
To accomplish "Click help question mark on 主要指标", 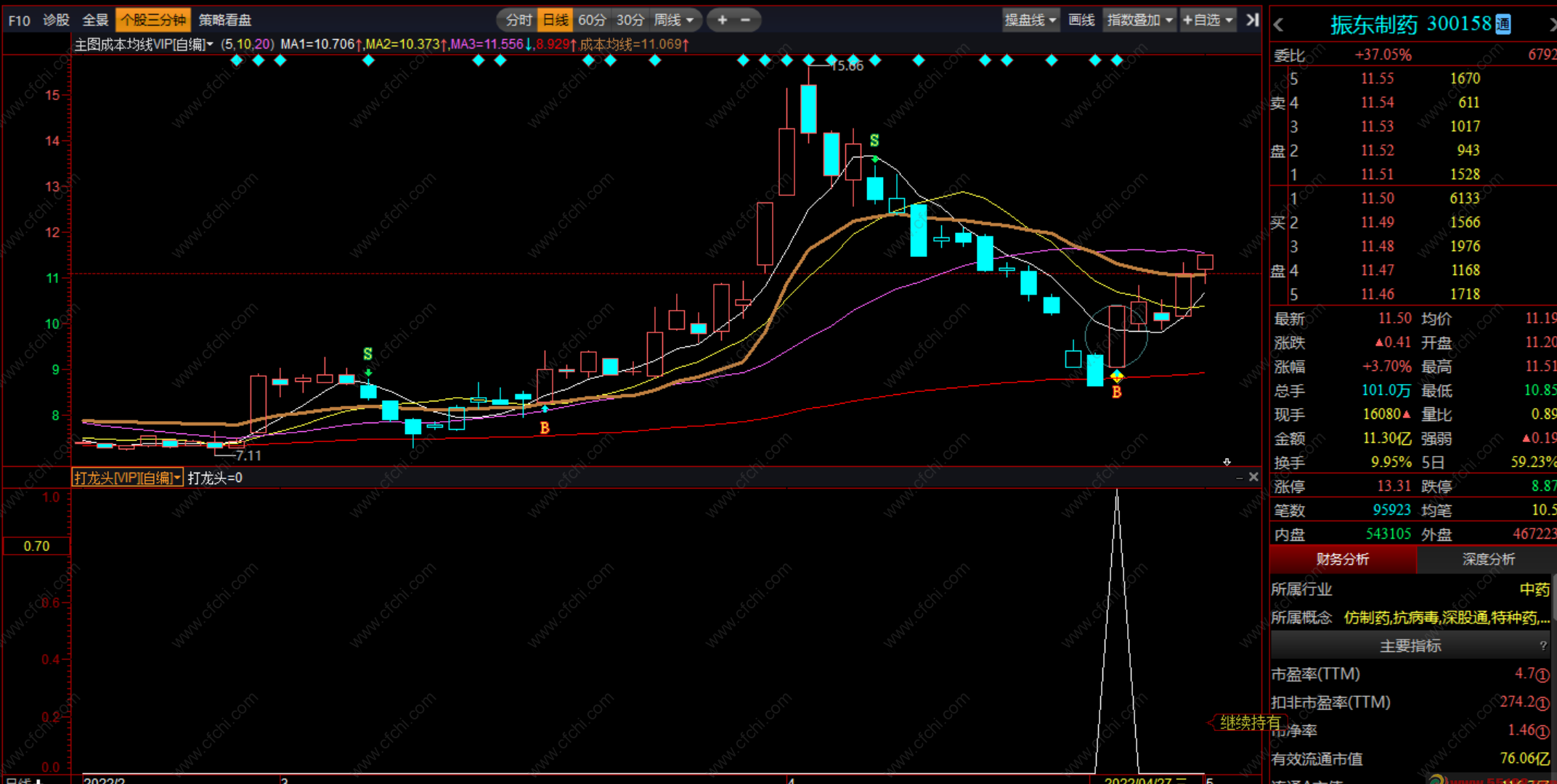I will [1542, 645].
